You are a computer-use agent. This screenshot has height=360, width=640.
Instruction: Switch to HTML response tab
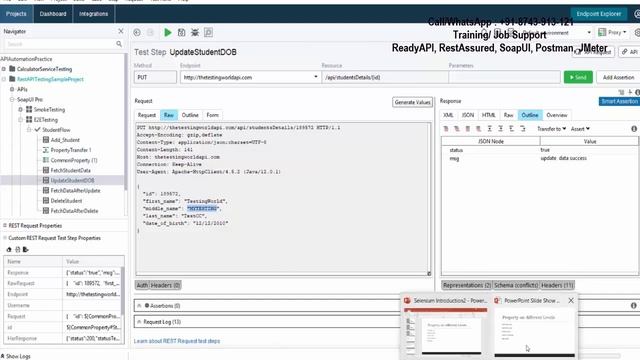pyautogui.click(x=489, y=115)
